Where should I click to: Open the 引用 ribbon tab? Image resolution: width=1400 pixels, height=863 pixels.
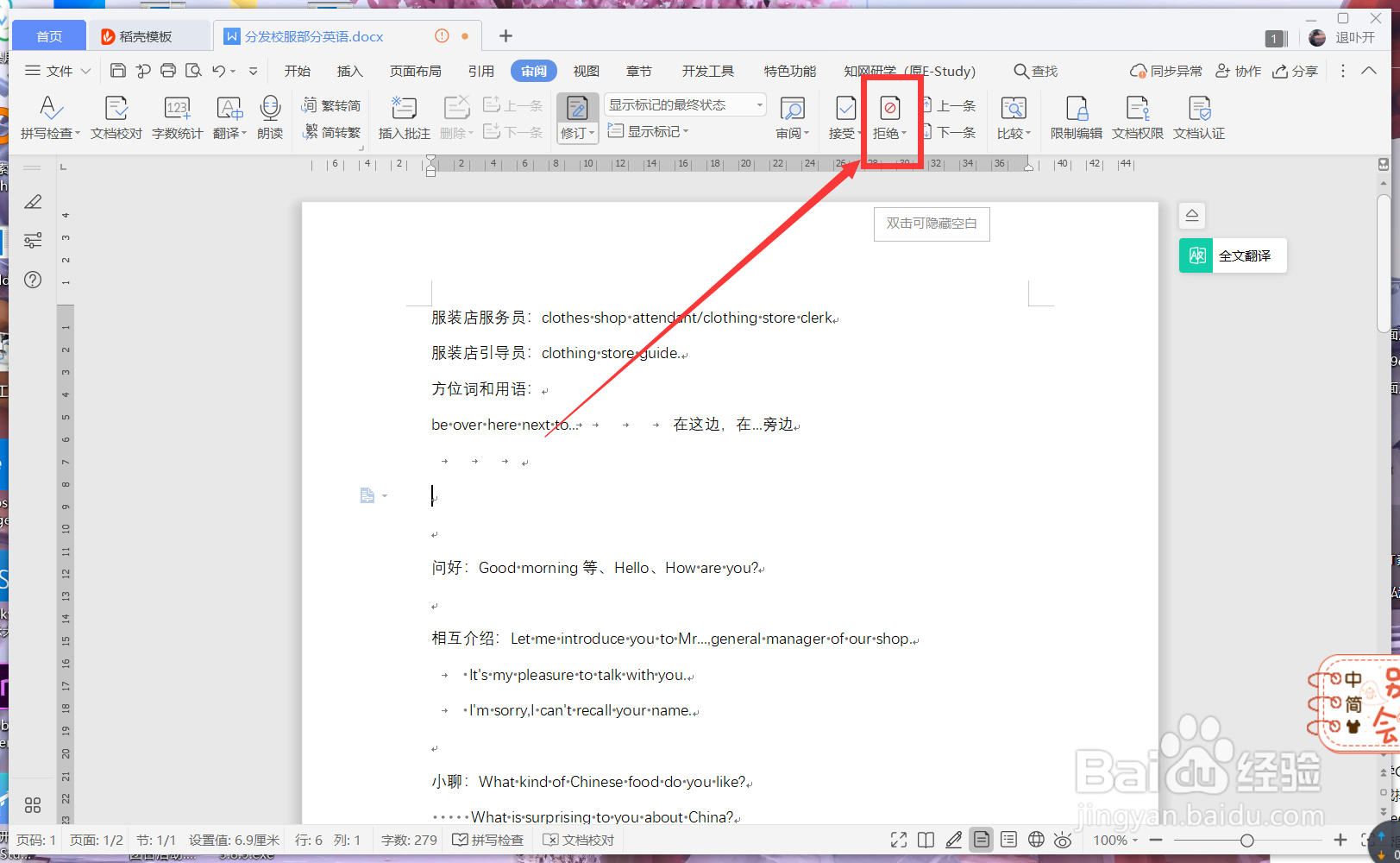[480, 71]
